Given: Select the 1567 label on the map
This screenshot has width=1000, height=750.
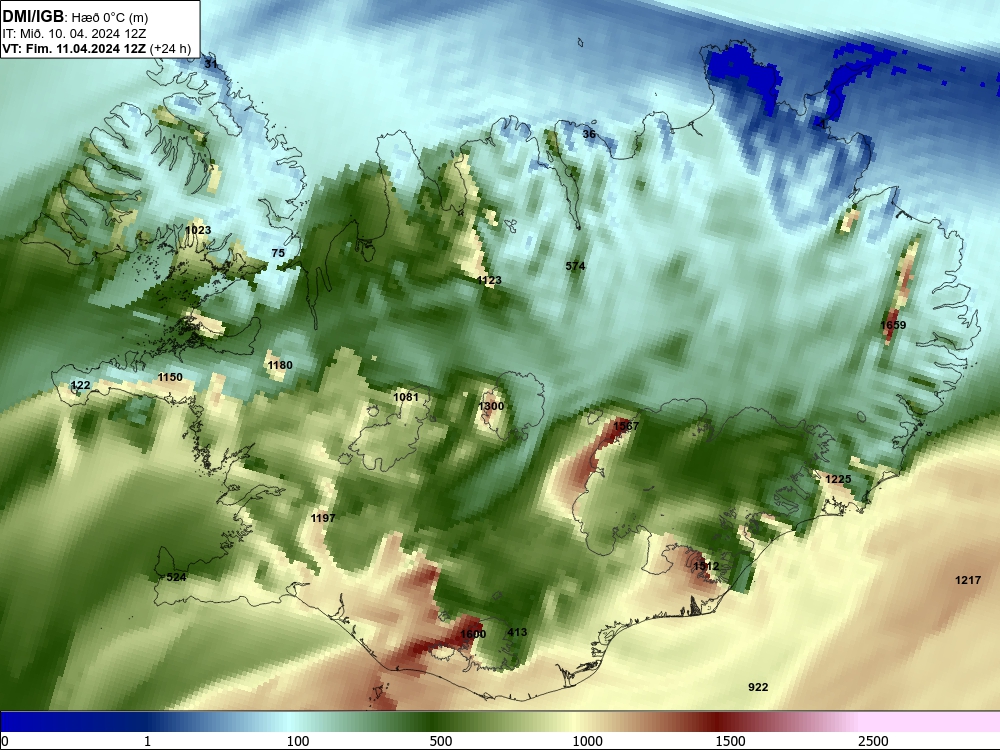Looking at the screenshot, I should [626, 425].
